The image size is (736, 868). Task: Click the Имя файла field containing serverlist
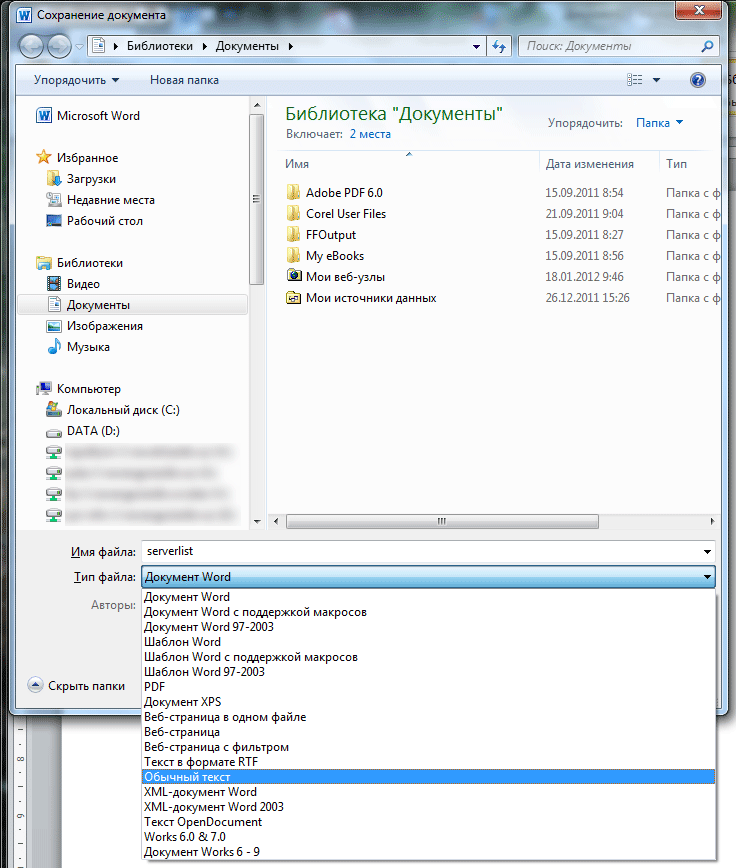421,551
